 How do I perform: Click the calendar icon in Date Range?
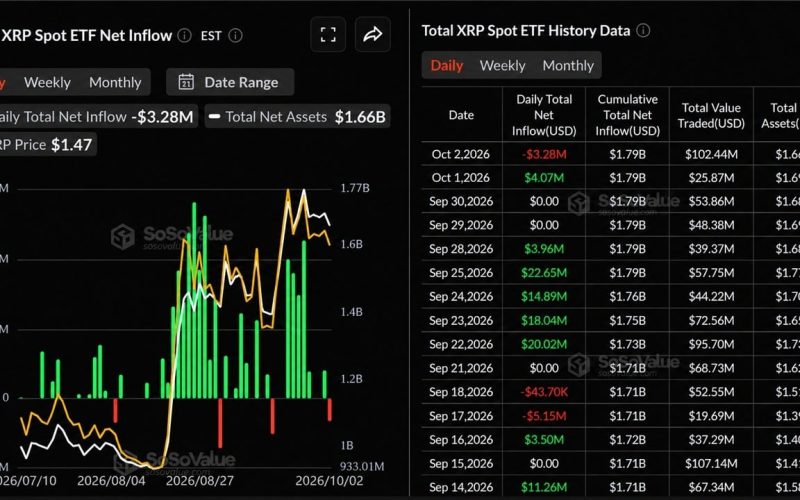tap(186, 82)
